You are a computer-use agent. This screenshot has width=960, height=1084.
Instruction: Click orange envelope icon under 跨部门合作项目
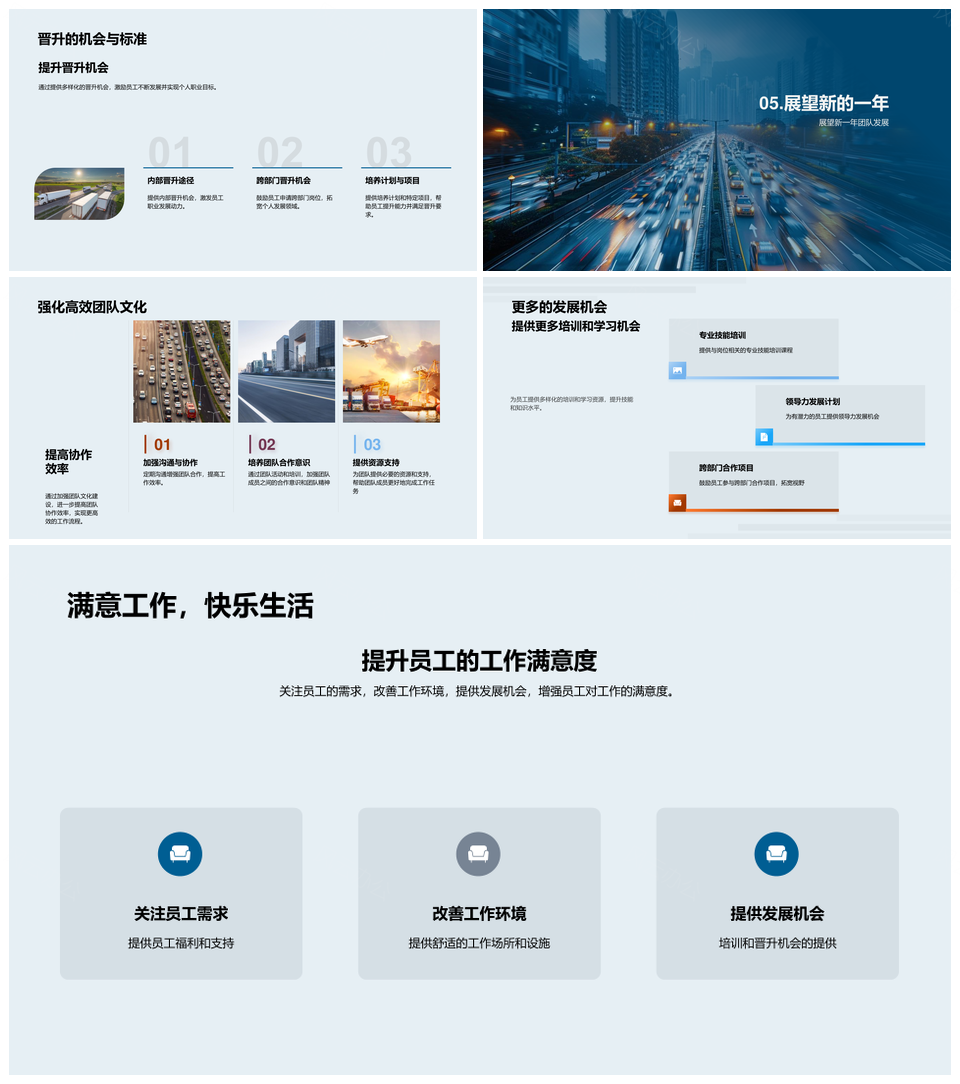tap(678, 502)
